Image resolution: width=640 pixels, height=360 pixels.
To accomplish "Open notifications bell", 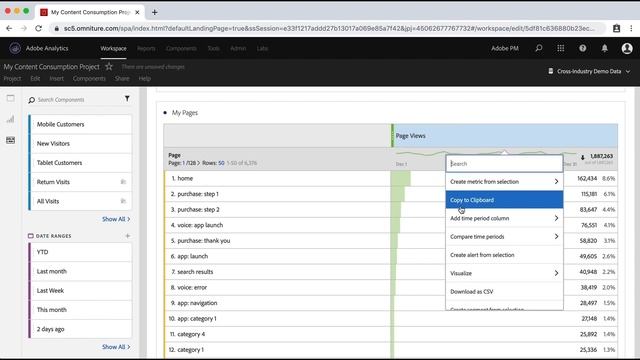I will click(604, 48).
